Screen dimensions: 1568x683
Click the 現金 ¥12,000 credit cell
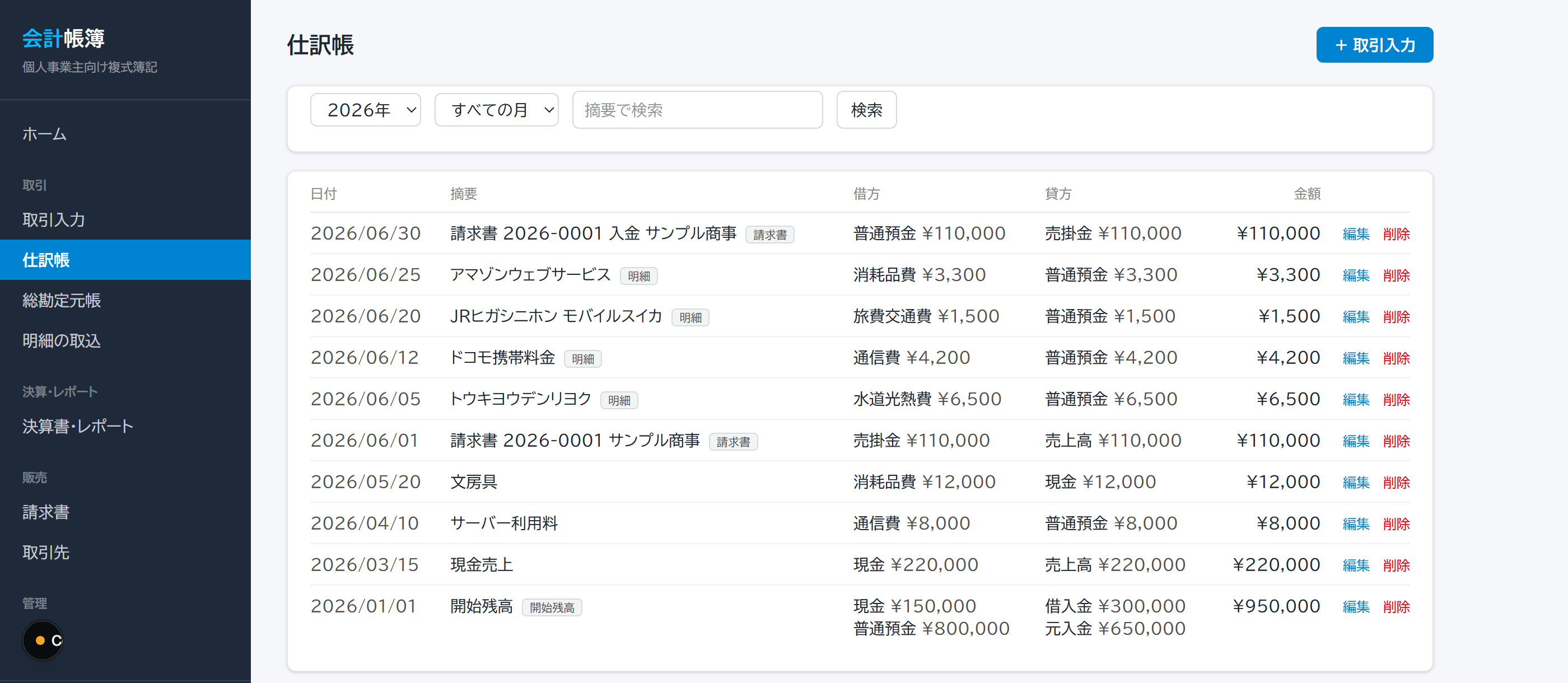pos(1100,481)
